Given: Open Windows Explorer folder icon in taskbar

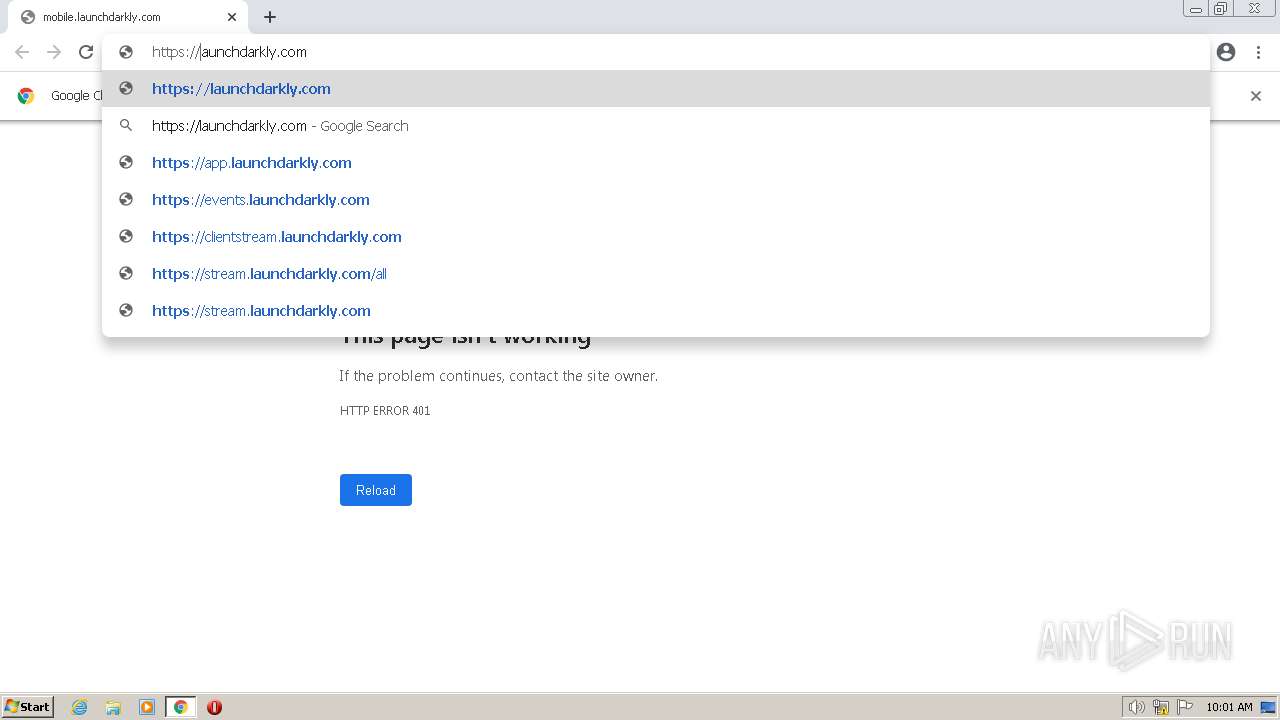Looking at the screenshot, I should tap(113, 707).
